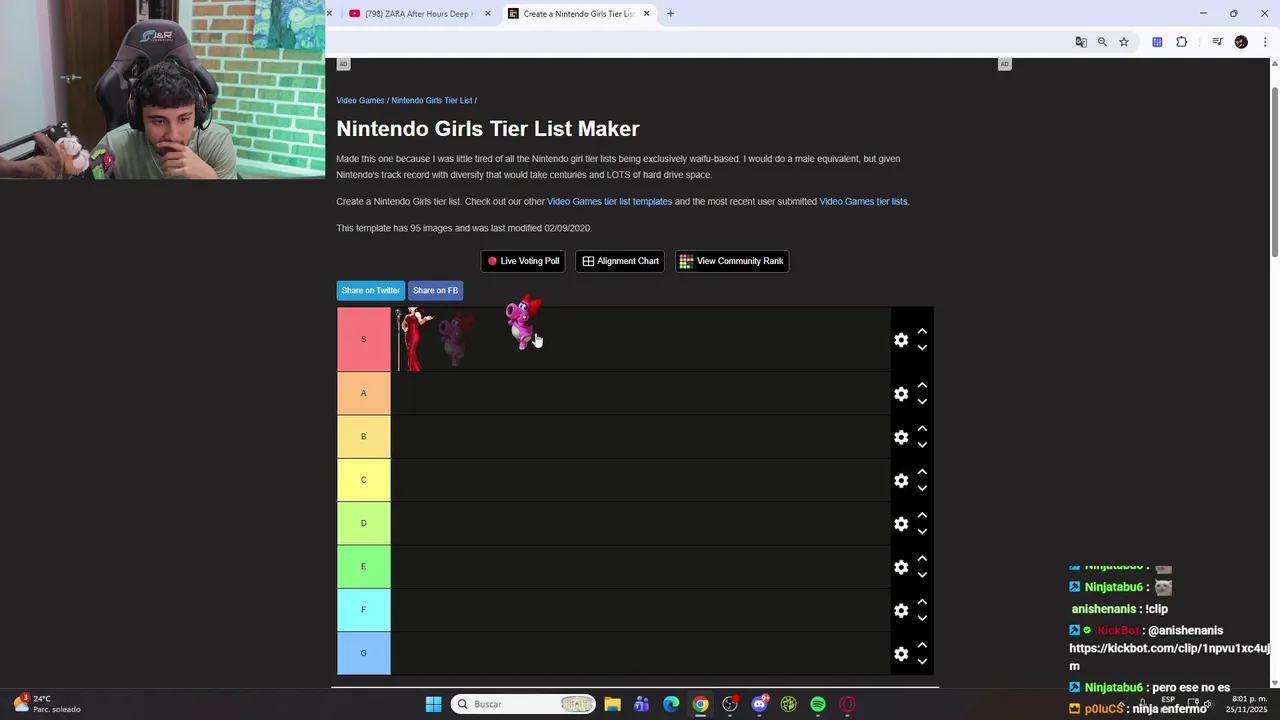Move the A tier row down

pos(922,402)
